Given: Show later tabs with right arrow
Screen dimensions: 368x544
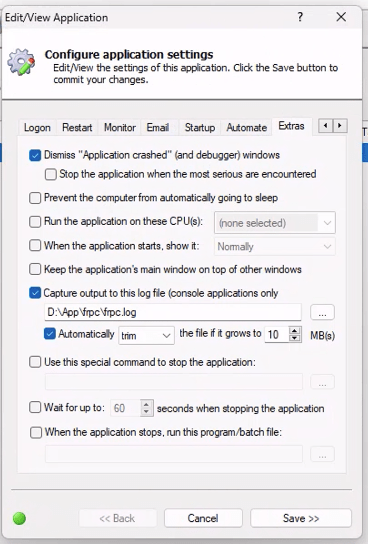Looking at the screenshot, I should tap(340, 126).
